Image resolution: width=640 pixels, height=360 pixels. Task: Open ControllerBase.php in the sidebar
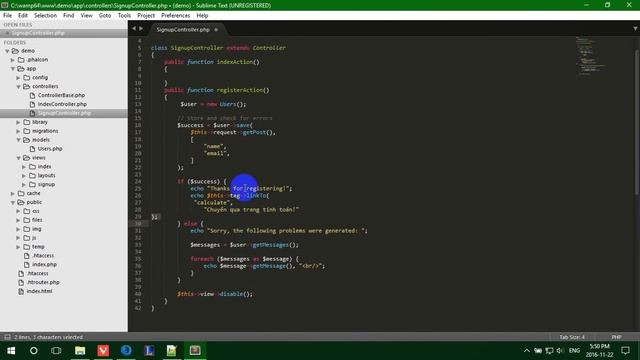point(61,95)
